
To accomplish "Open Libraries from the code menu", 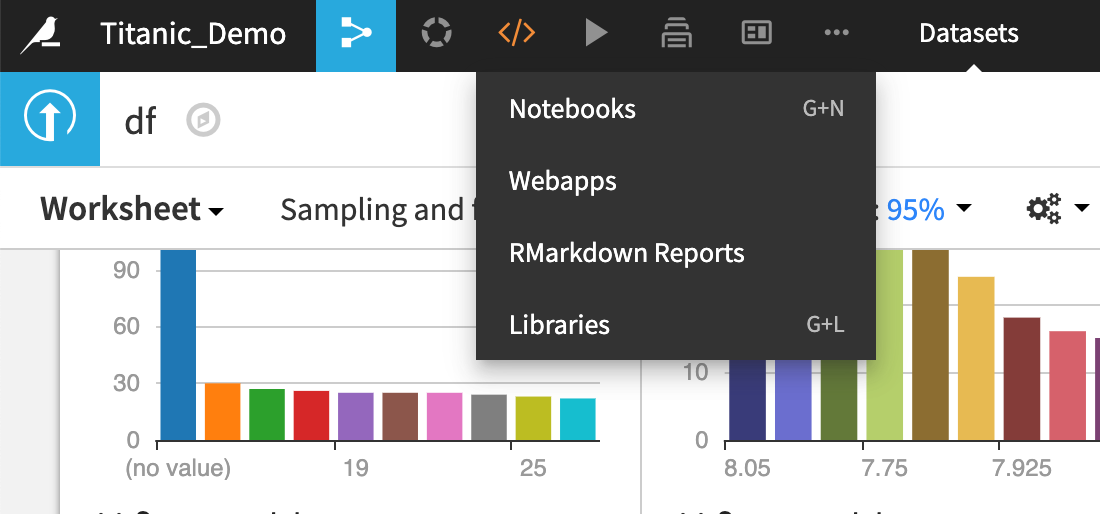I will coord(560,325).
